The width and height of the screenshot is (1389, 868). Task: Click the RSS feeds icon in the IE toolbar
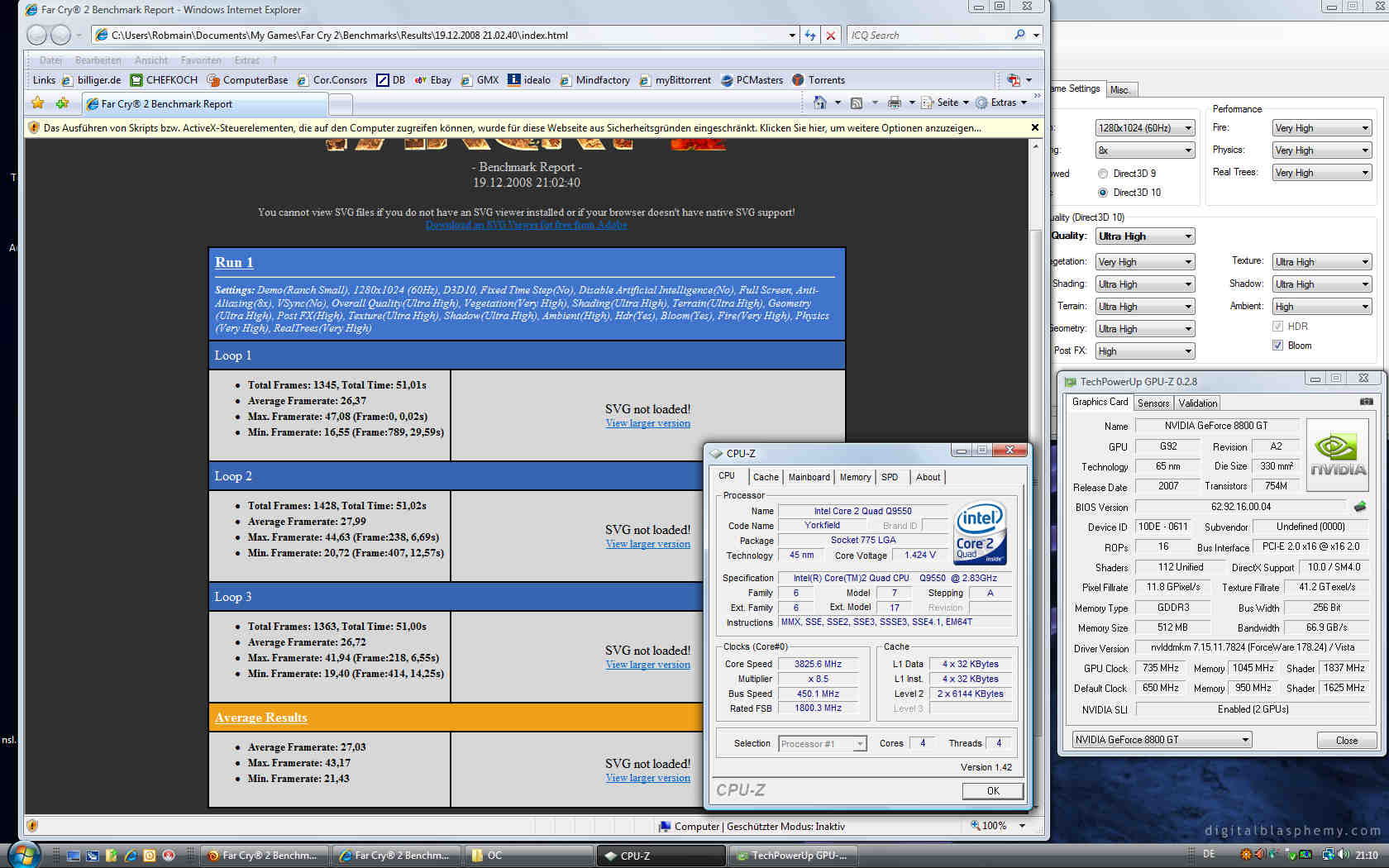pos(857,103)
